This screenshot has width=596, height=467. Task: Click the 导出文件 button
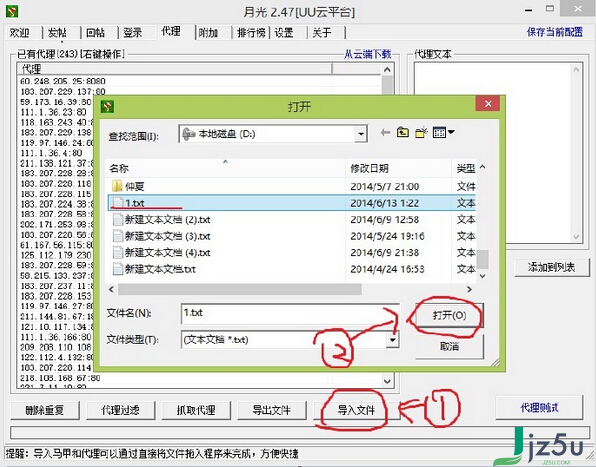[272, 410]
